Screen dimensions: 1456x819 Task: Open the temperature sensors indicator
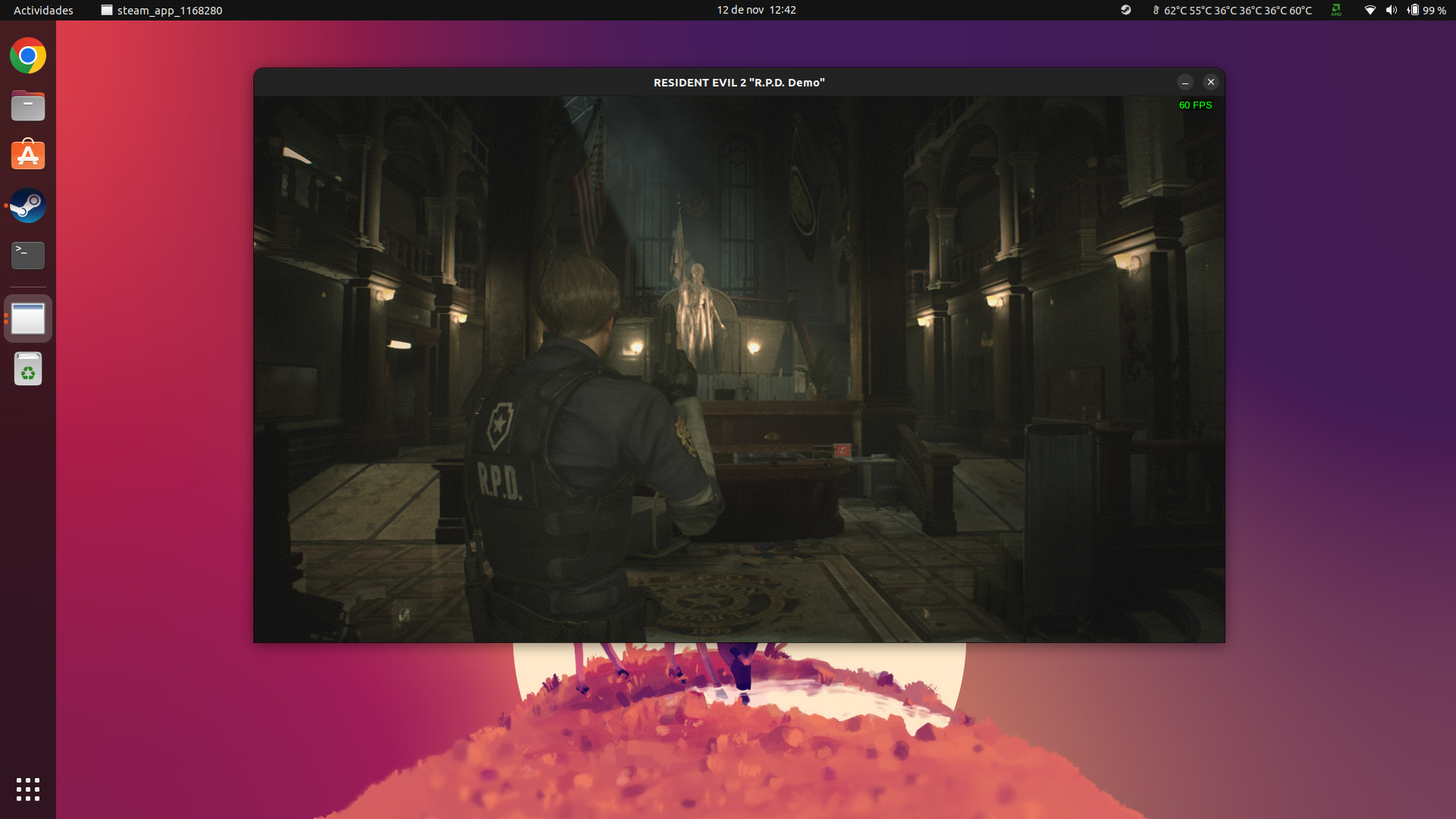(1232, 10)
